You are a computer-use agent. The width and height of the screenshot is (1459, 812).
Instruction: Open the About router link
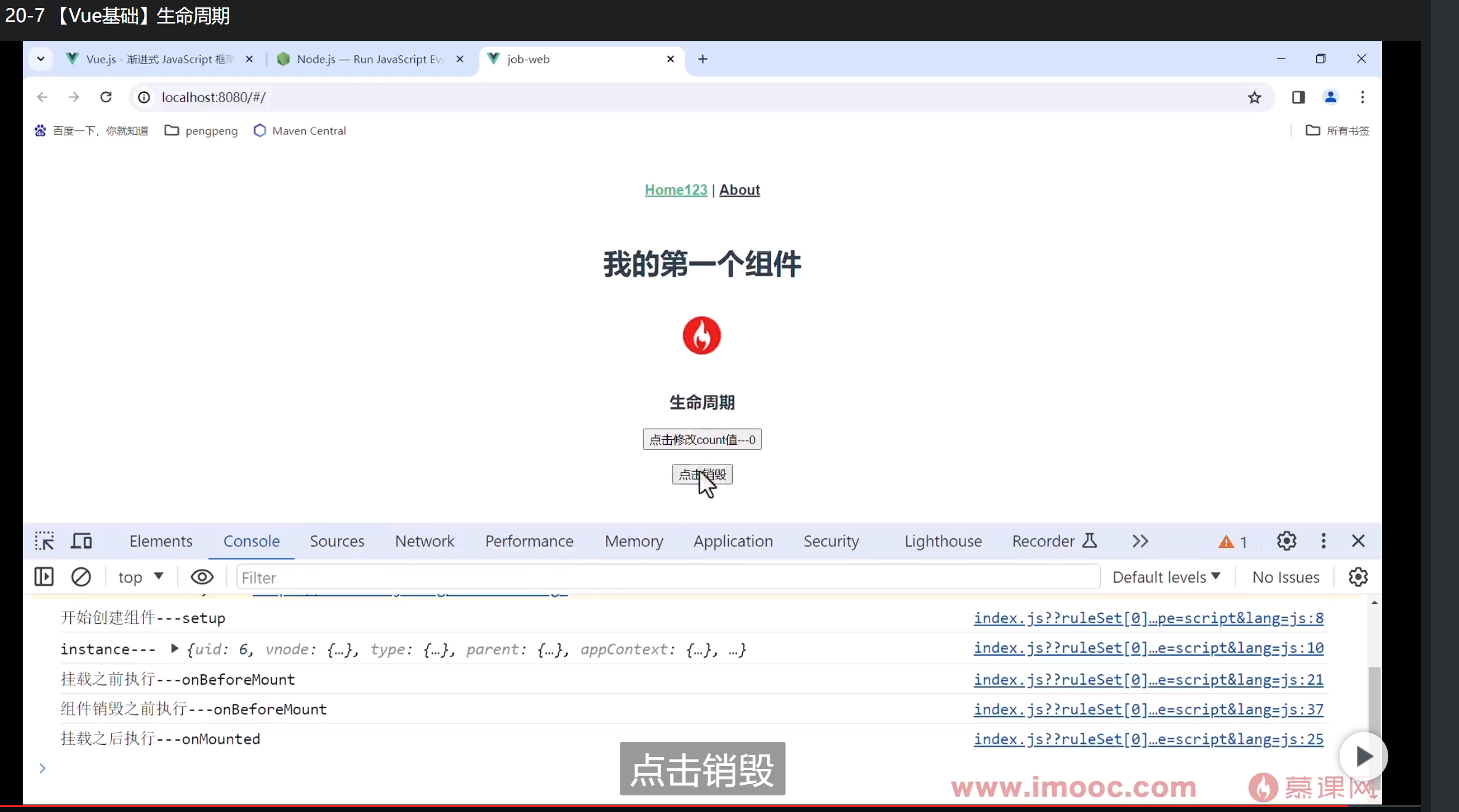tap(739, 189)
